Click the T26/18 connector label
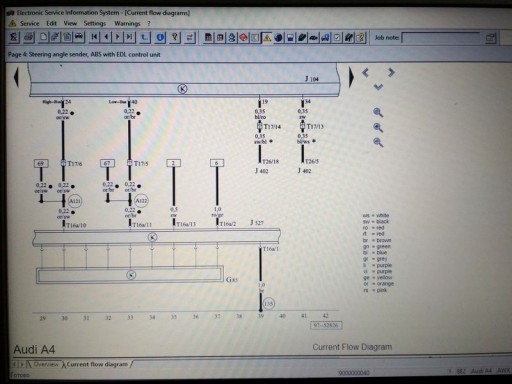 coord(270,162)
